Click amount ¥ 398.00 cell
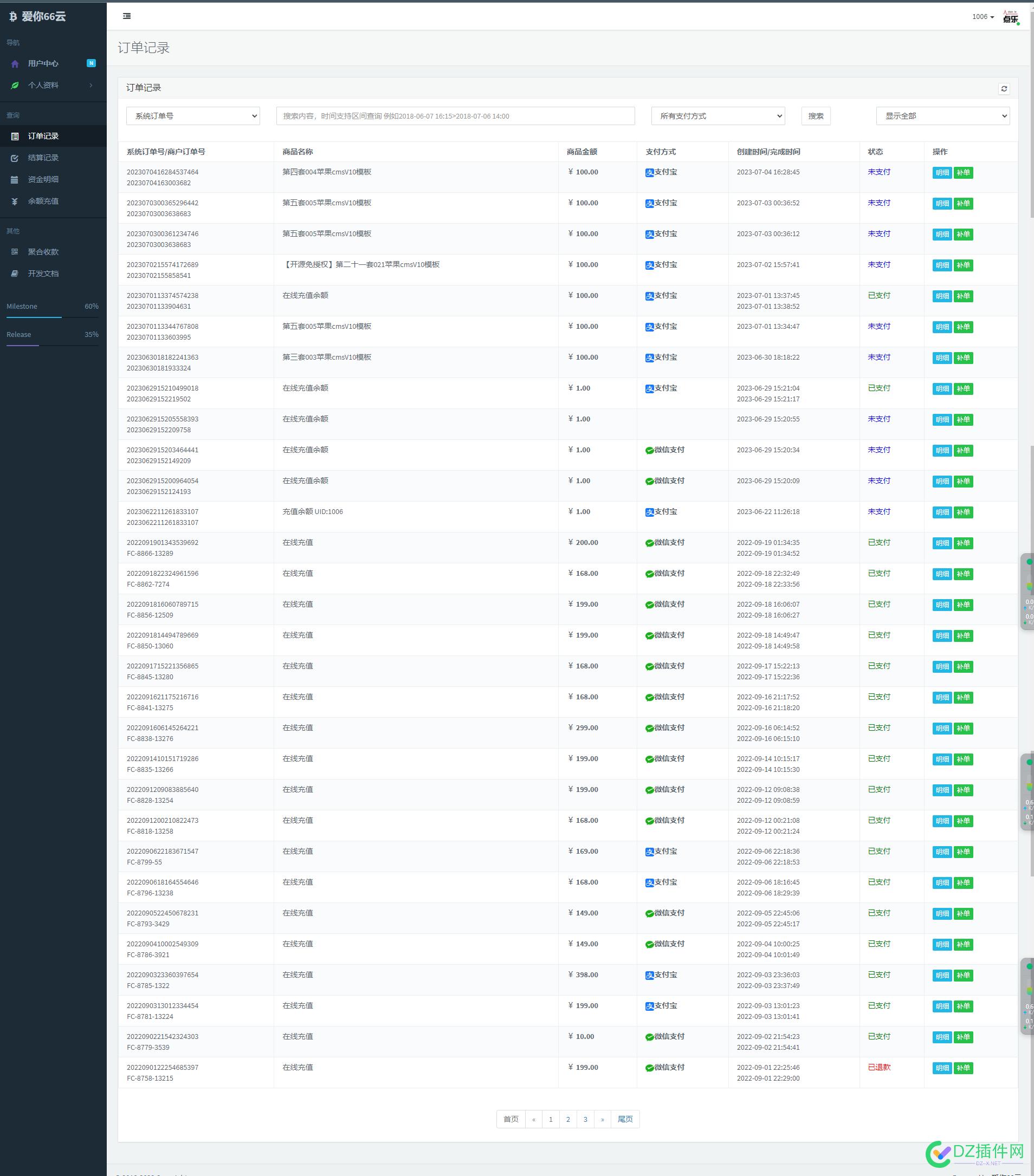This screenshot has height=1176, width=1034. [x=583, y=974]
